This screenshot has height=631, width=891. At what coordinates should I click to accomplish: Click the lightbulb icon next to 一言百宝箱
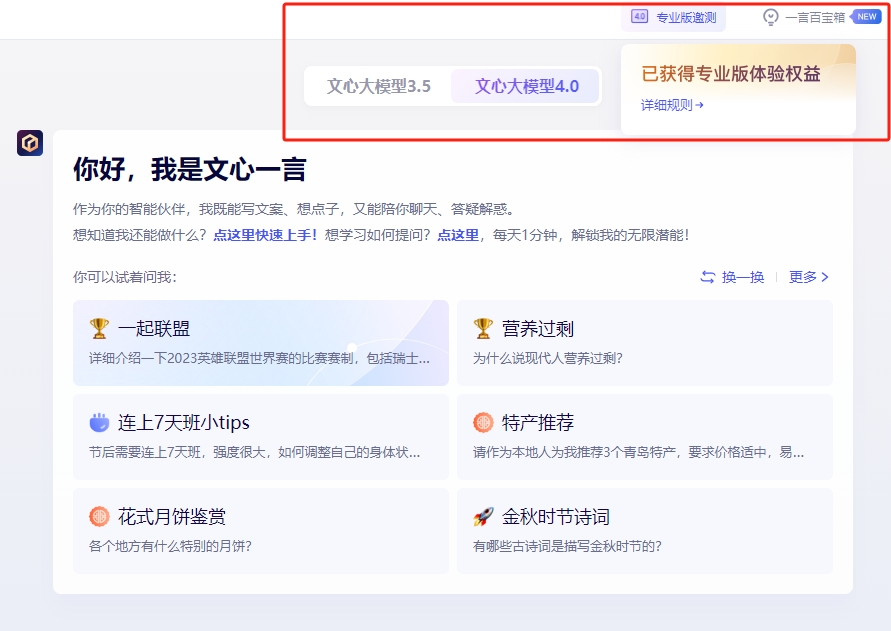(770, 17)
